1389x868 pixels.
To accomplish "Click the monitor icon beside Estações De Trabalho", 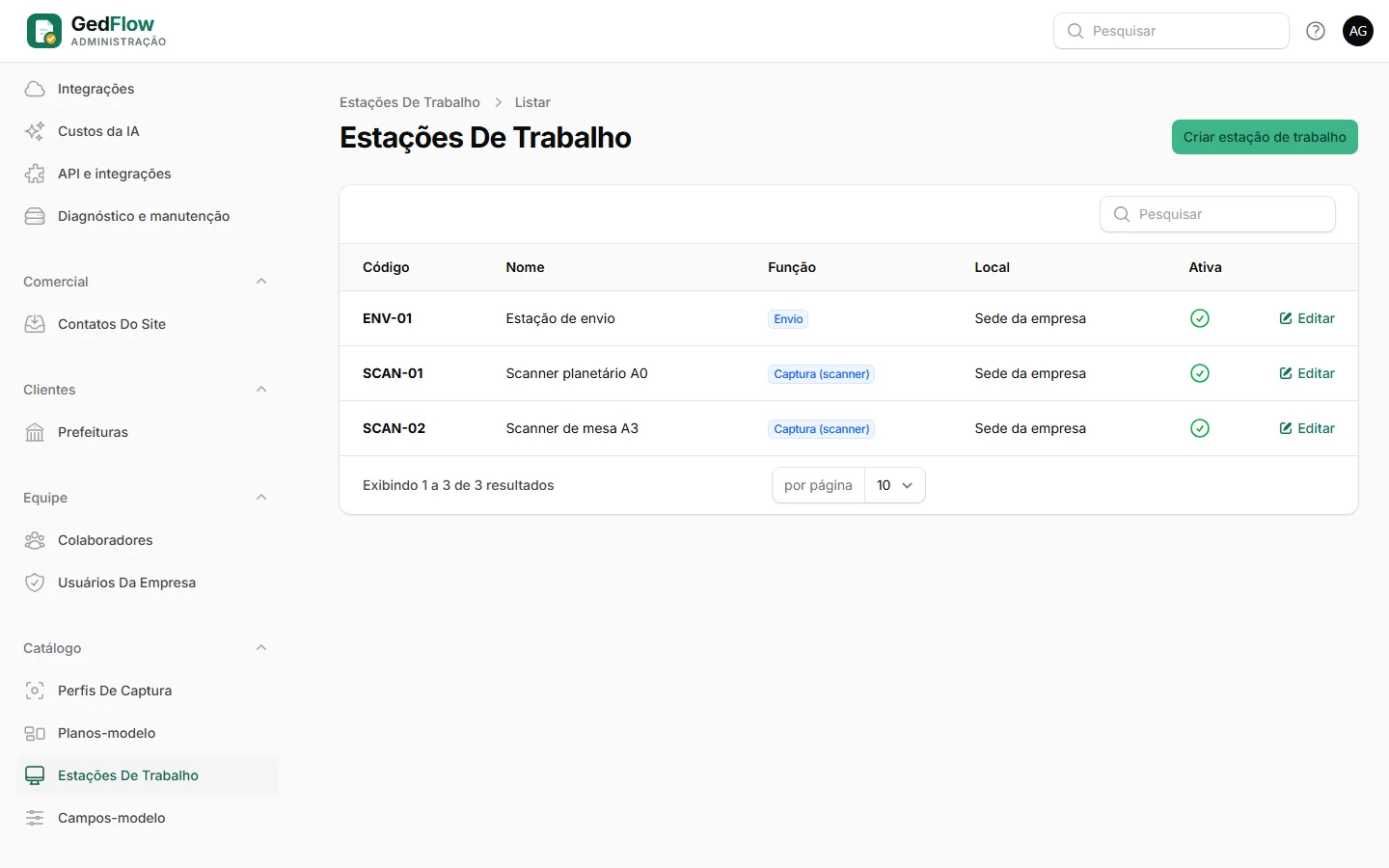I will click(x=35, y=775).
